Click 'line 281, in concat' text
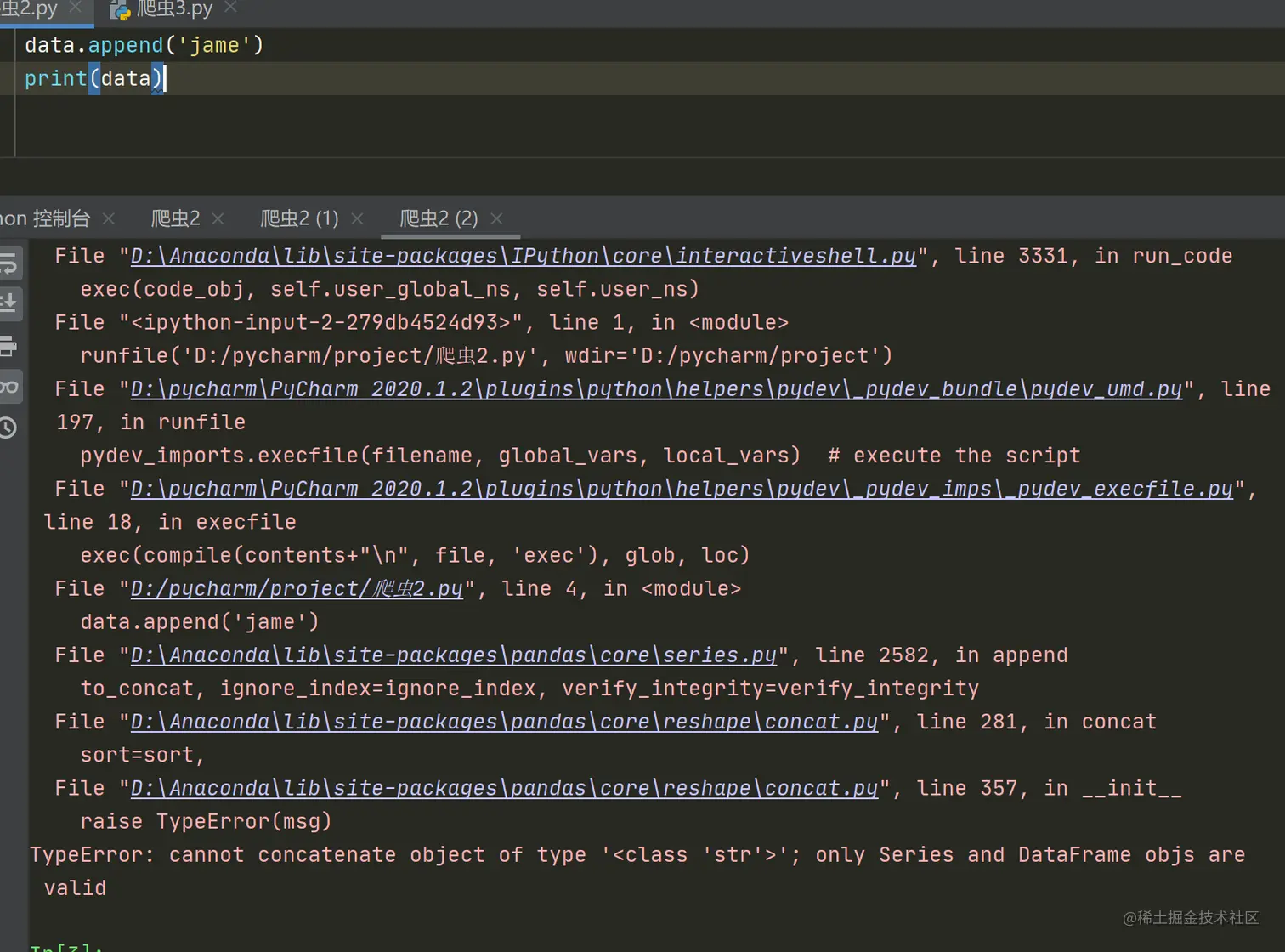 (x=1036, y=721)
